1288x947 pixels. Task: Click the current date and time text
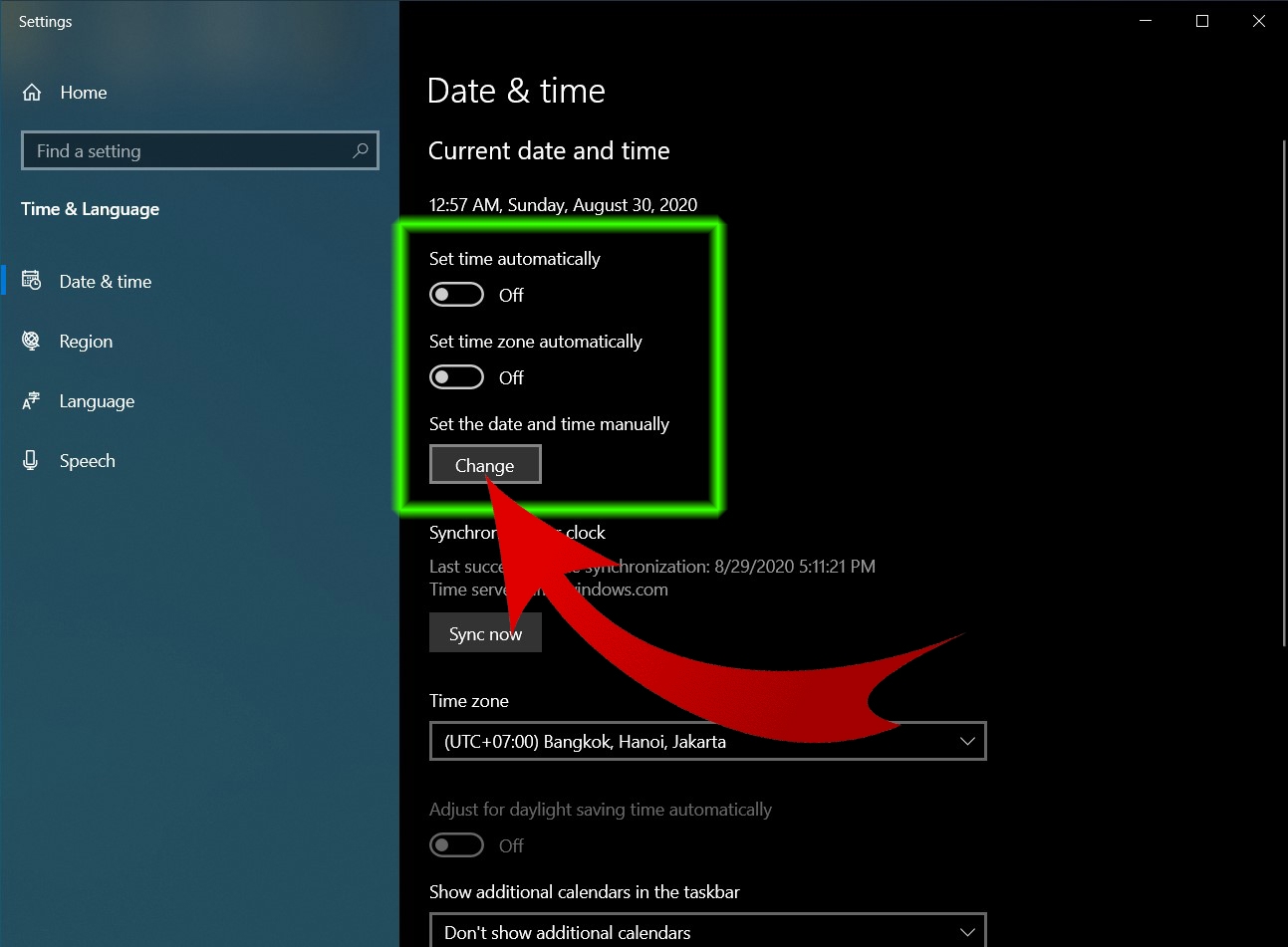[x=563, y=204]
